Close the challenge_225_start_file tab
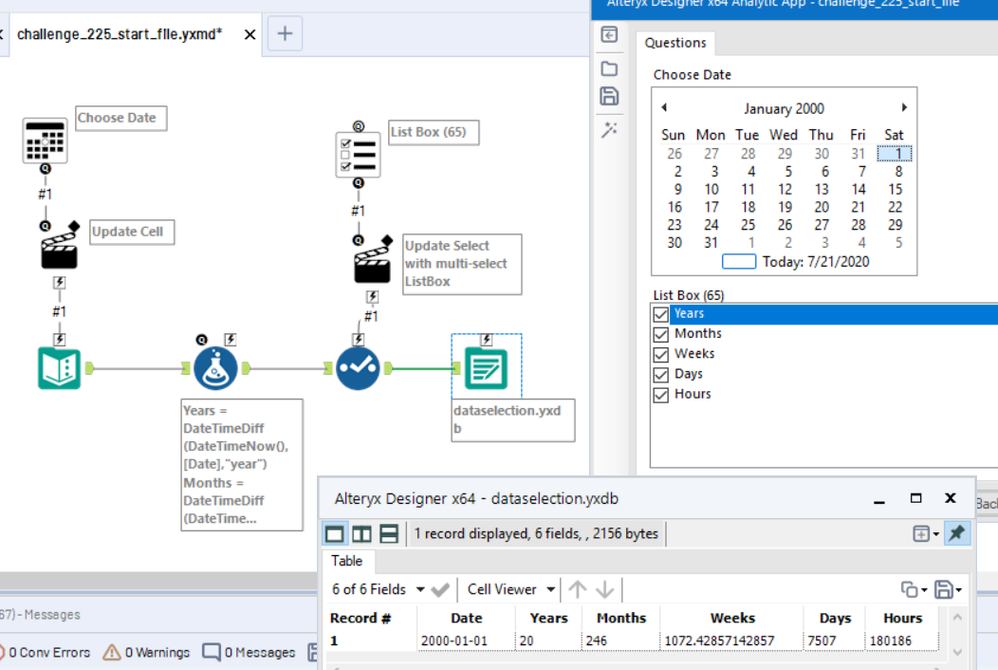 250,34
